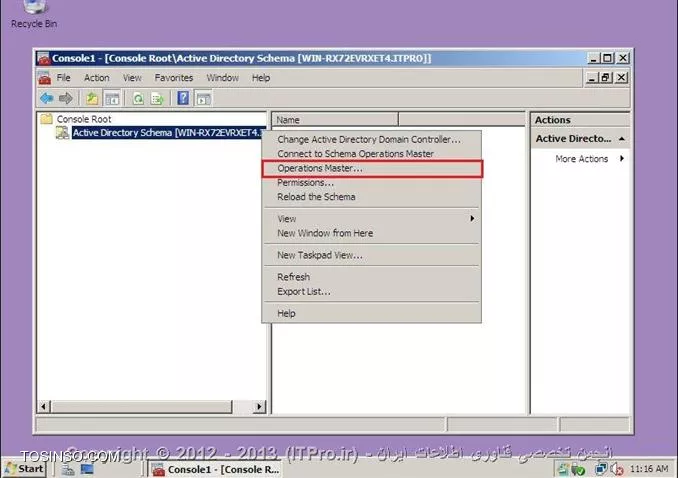Viewport: 678px width, 478px height.
Task: Choose Permissions... in context menu
Action: pyautogui.click(x=371, y=183)
